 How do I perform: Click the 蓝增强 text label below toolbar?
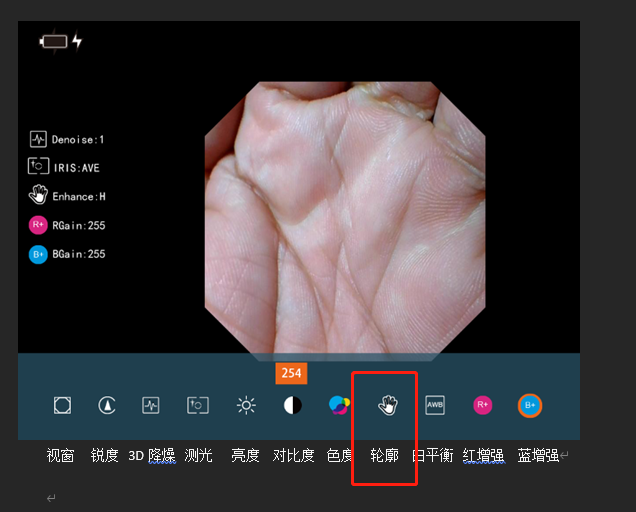(538, 456)
